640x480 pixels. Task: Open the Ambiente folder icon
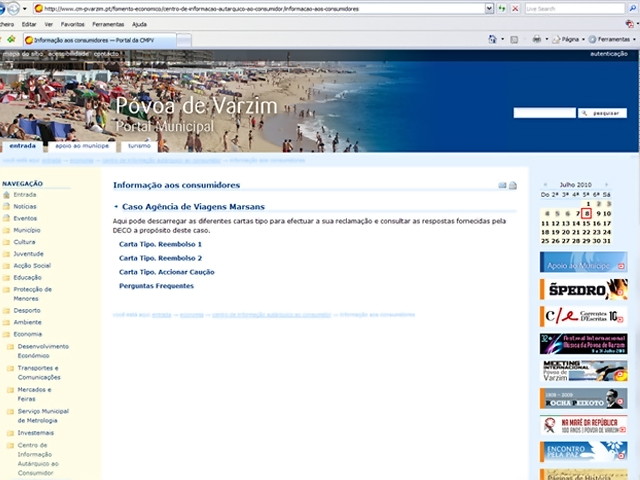coord(6,322)
